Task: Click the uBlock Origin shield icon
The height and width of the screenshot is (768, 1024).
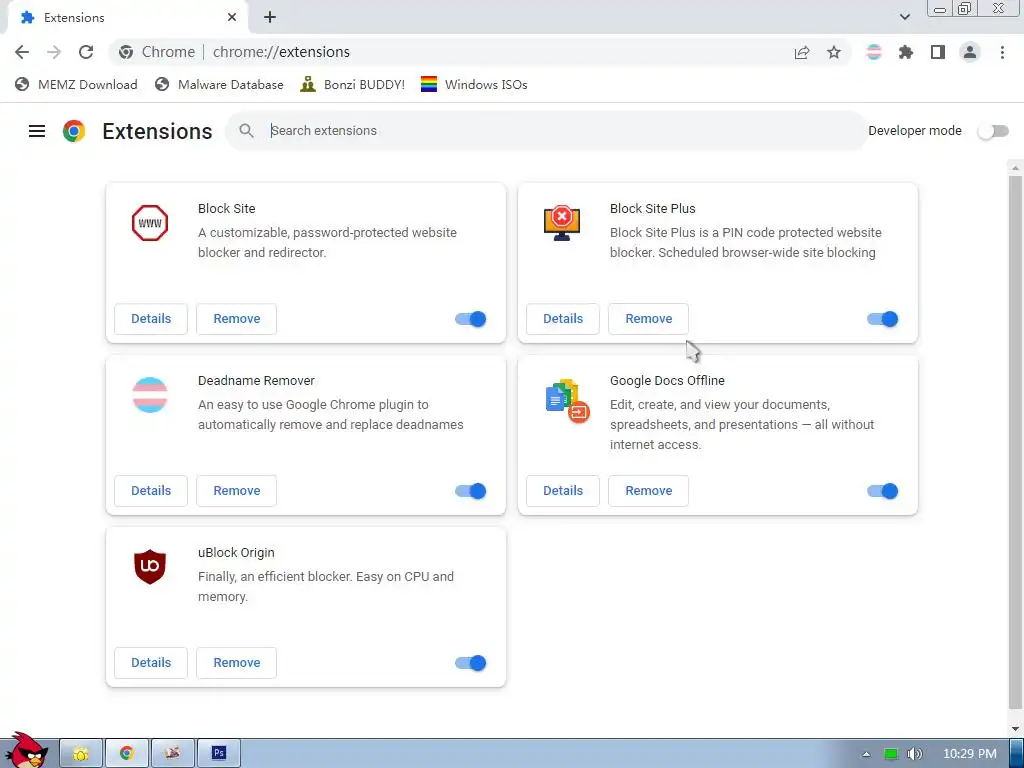Action: click(150, 567)
